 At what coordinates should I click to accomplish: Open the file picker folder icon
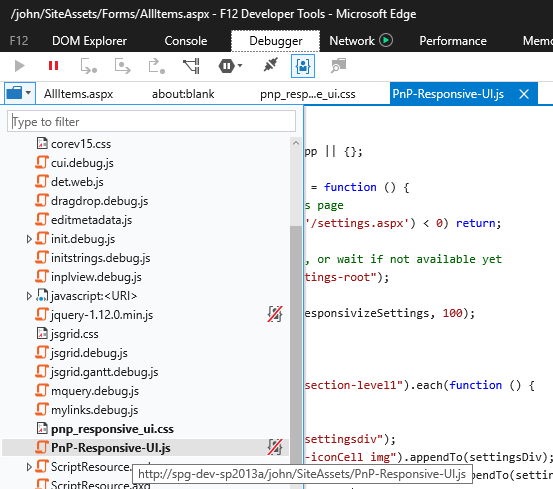point(14,93)
